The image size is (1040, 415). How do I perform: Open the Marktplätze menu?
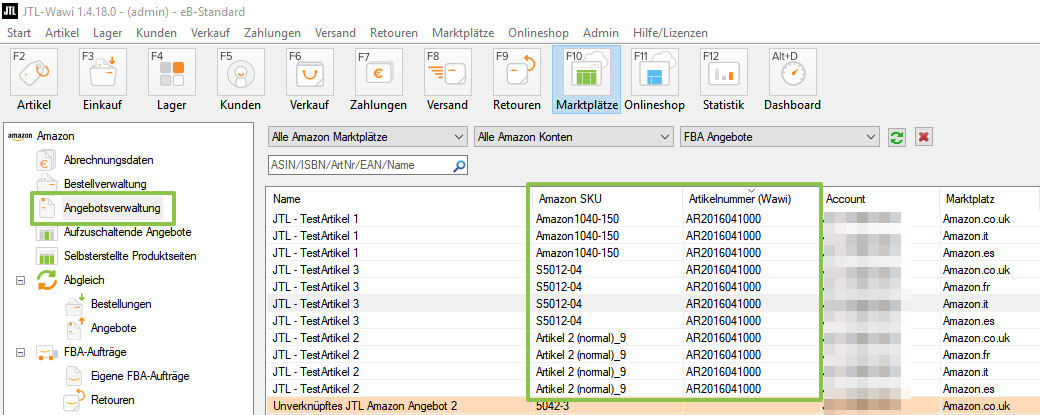pos(462,33)
